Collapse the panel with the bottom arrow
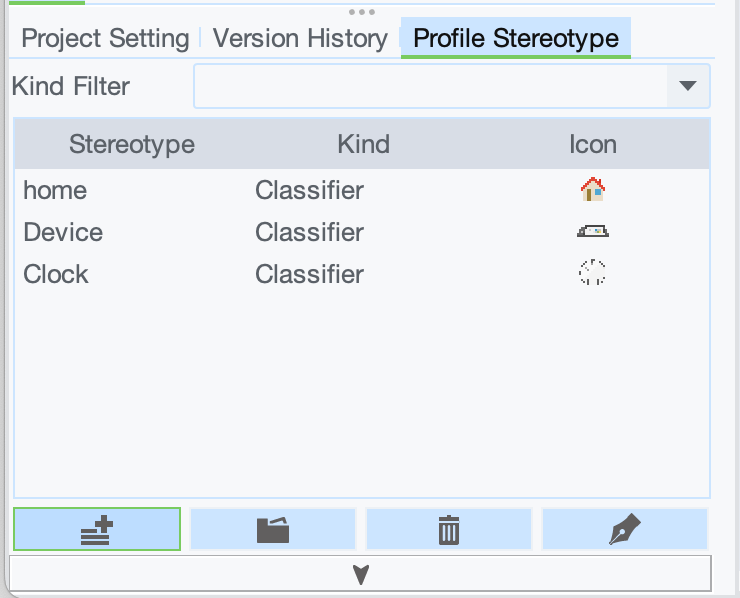Viewport: 740px width, 598px height. pyautogui.click(x=361, y=574)
